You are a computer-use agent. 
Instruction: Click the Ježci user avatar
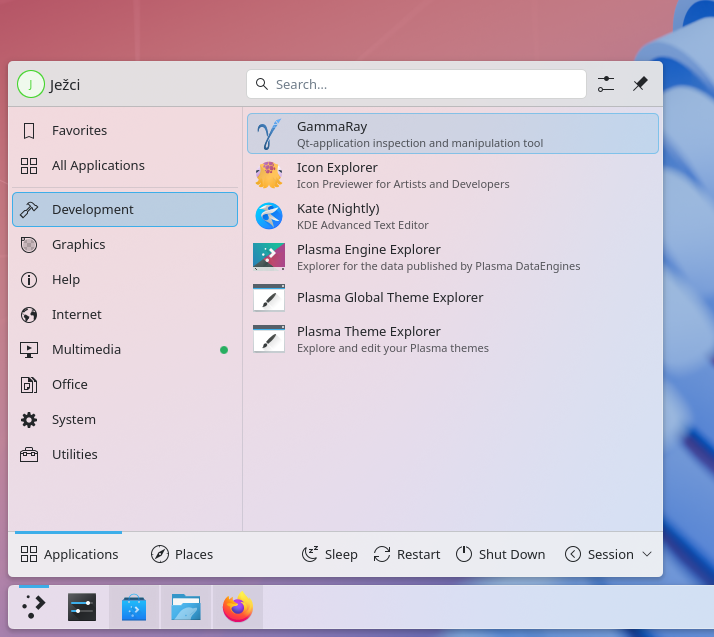pos(31,84)
